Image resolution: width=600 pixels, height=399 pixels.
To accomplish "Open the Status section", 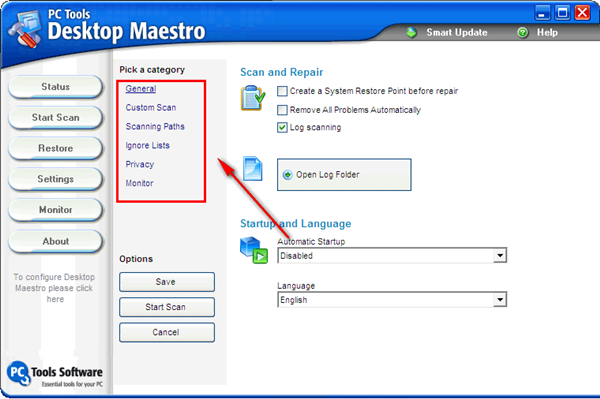I will [55, 87].
